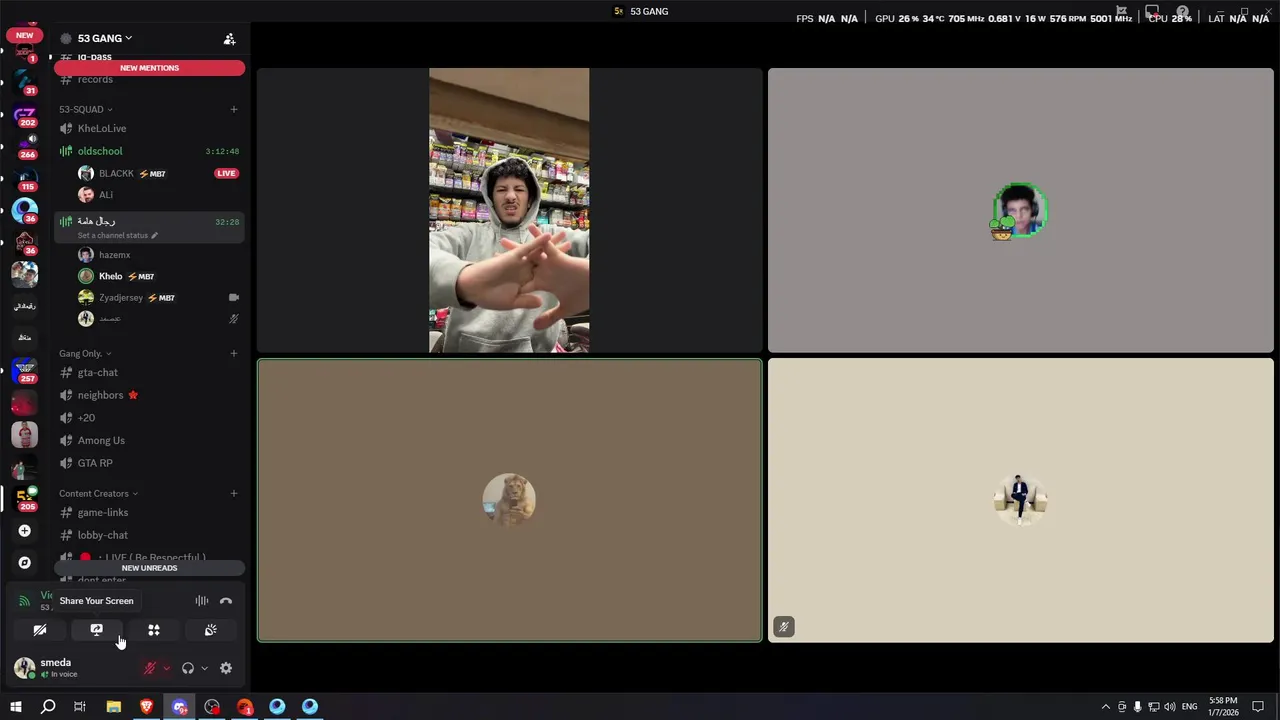Select user ALi in oldschool

106,195
